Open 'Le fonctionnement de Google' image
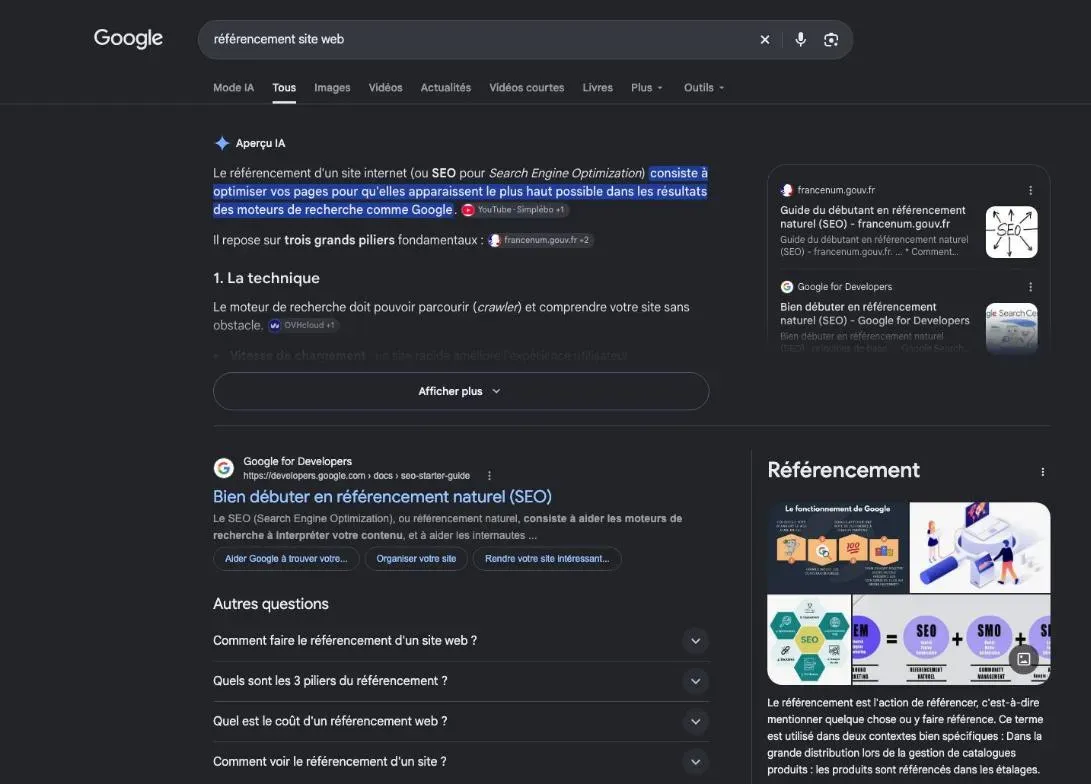The height and width of the screenshot is (784, 1091). [x=837, y=547]
